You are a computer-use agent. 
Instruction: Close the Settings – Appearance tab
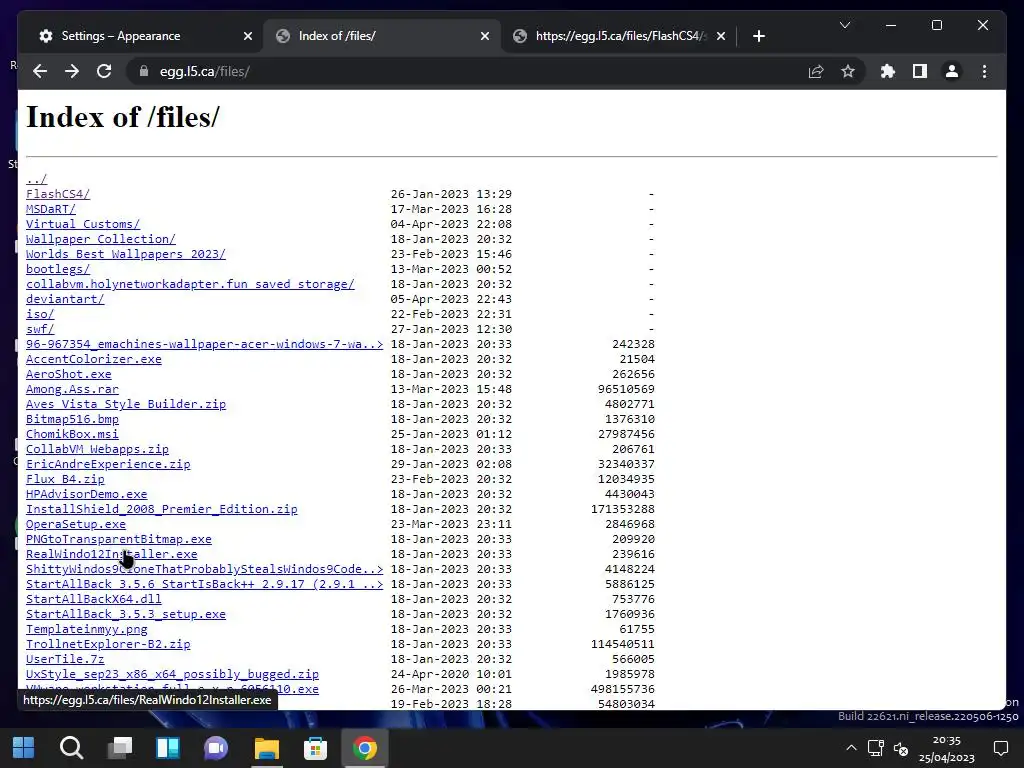pyautogui.click(x=248, y=36)
